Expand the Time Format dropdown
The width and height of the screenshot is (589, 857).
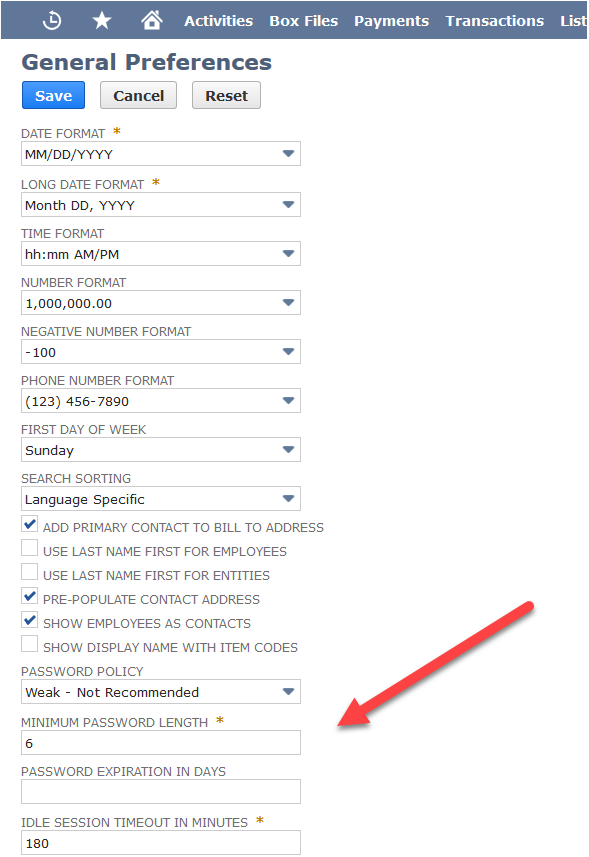pos(161,254)
